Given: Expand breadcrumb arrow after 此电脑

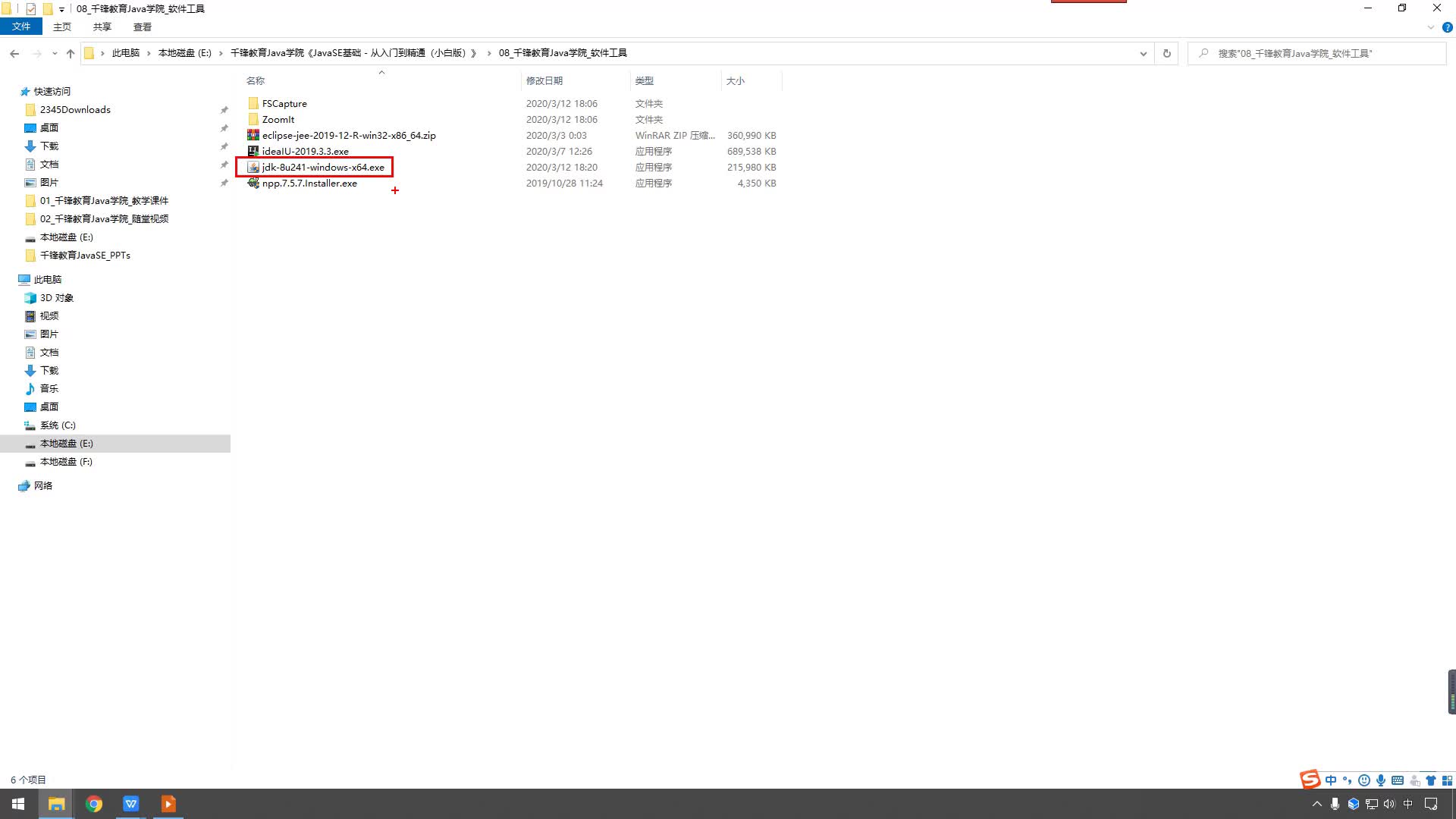Looking at the screenshot, I should click(149, 53).
